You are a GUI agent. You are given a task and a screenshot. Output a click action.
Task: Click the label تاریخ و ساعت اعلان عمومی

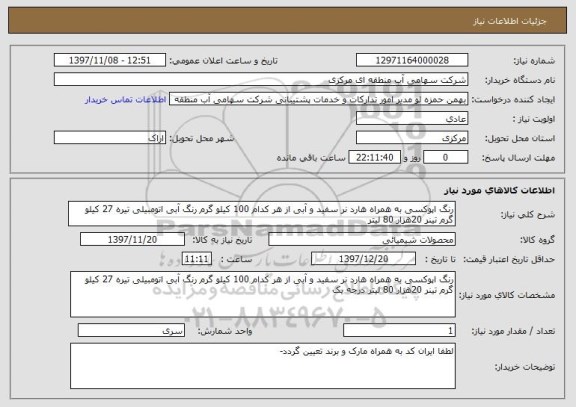tap(223, 61)
